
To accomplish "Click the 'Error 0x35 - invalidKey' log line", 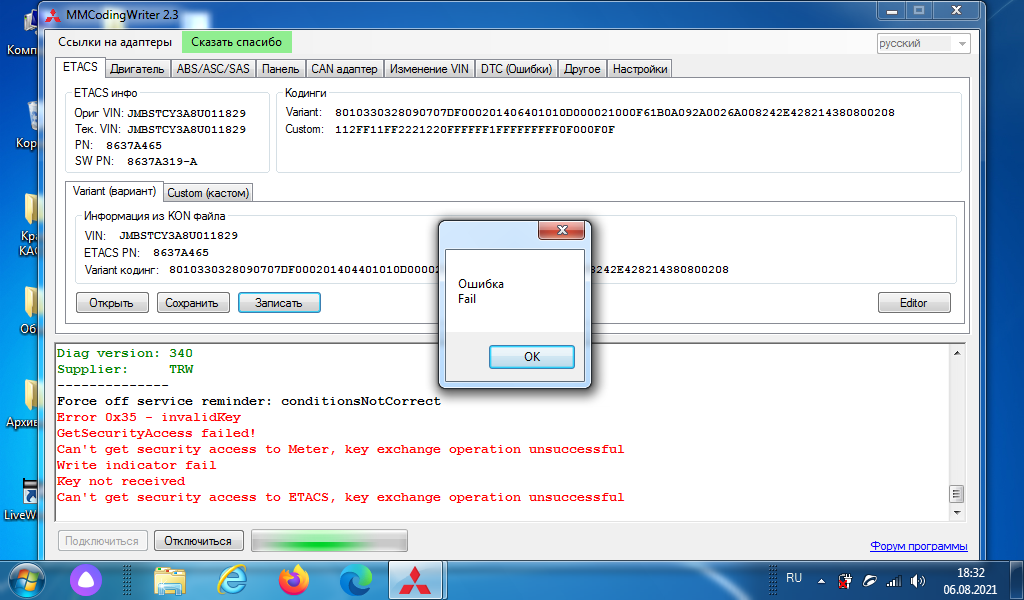I will click(x=149, y=417).
